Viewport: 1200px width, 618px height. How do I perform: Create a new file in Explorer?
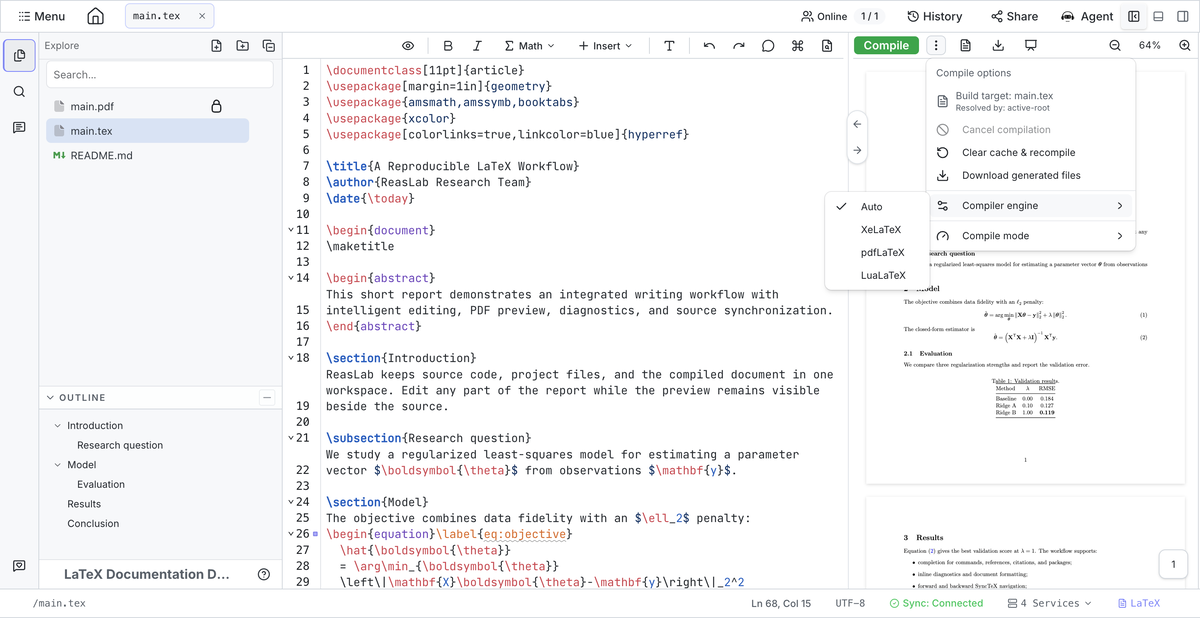pyautogui.click(x=216, y=46)
